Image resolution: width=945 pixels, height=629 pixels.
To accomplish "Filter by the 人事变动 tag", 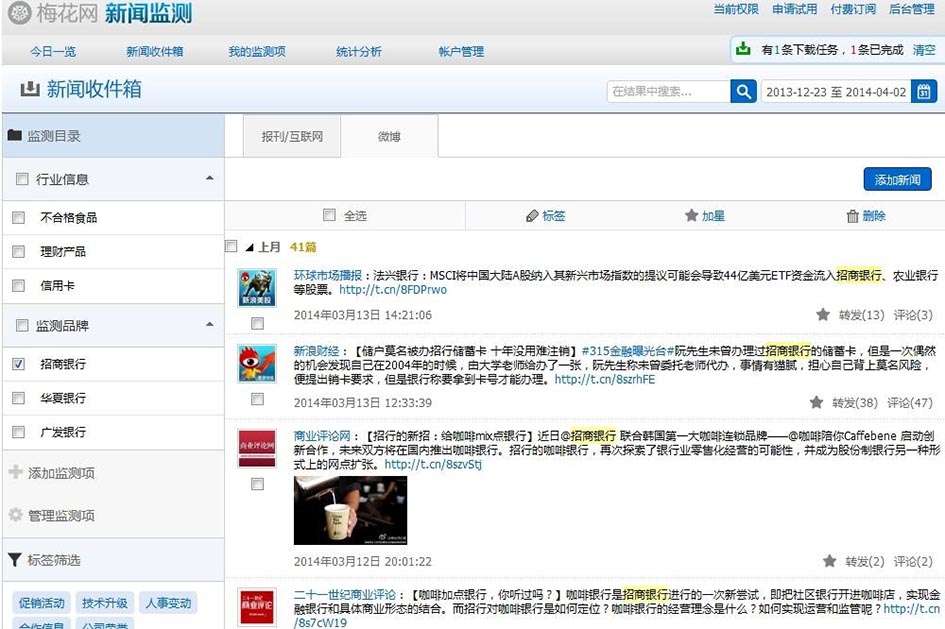I will [x=168, y=602].
